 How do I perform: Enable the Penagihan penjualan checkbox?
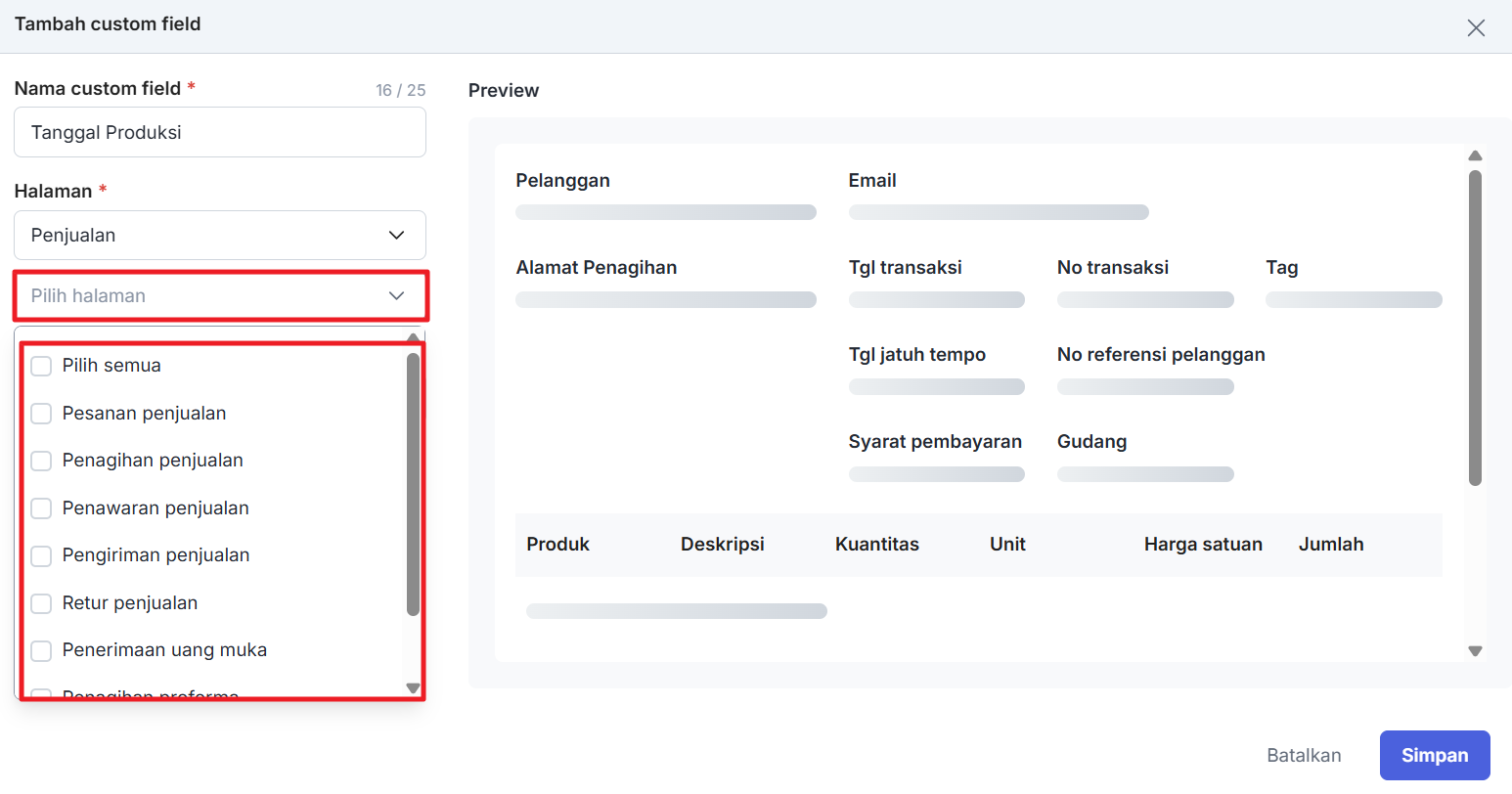(x=41, y=461)
